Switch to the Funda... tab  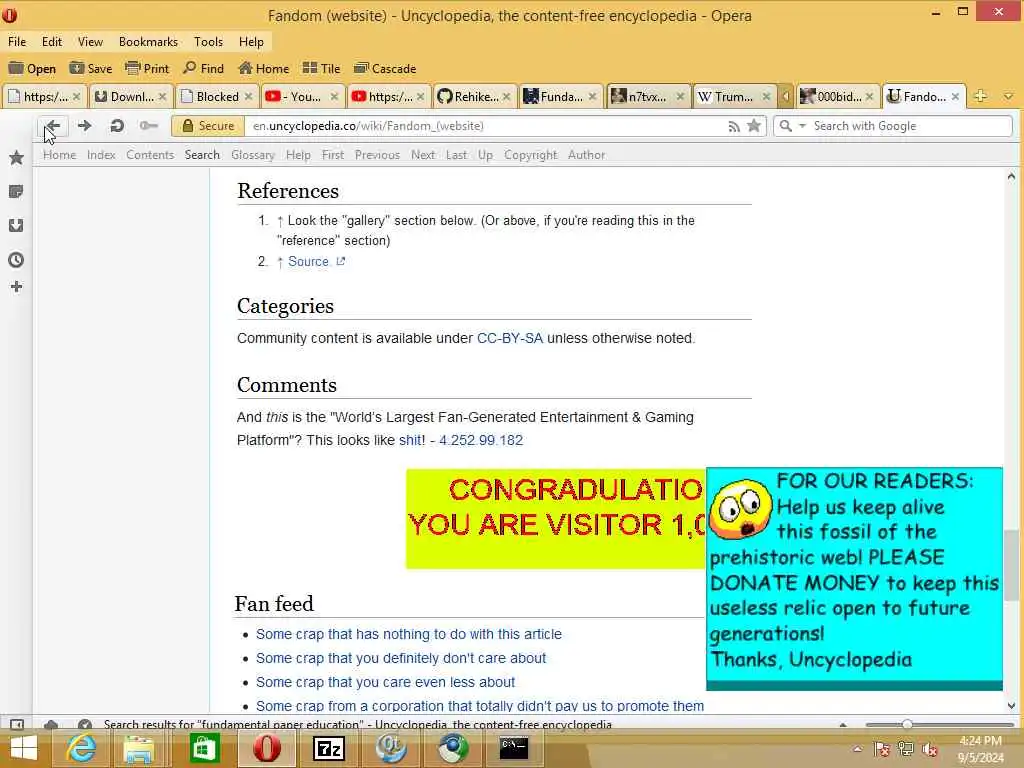(560, 96)
